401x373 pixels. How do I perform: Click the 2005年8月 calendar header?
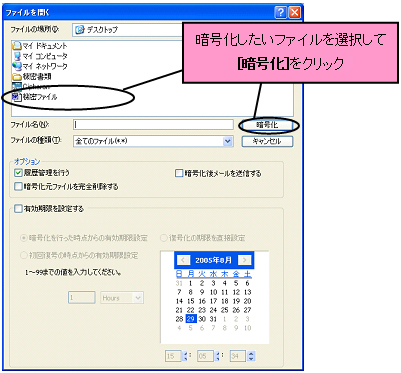pyautogui.click(x=214, y=260)
